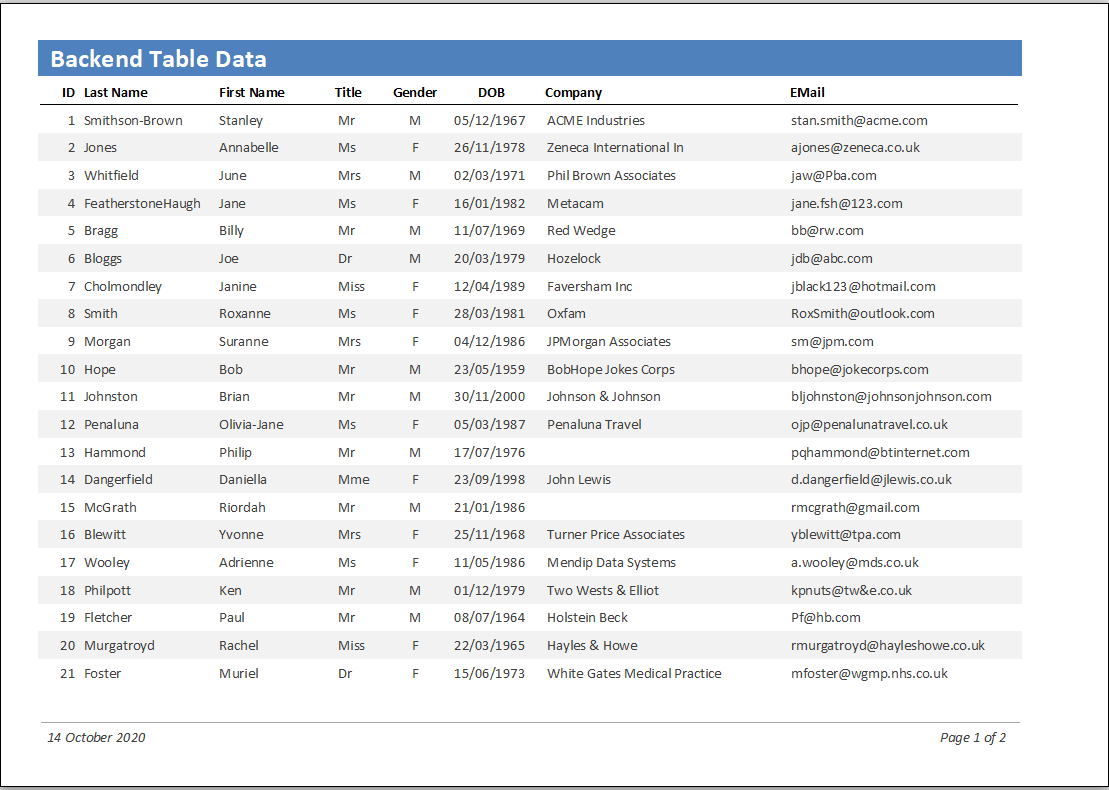This screenshot has height=790, width=1109.
Task: Select the 'Last Name' column header
Action: click(115, 93)
